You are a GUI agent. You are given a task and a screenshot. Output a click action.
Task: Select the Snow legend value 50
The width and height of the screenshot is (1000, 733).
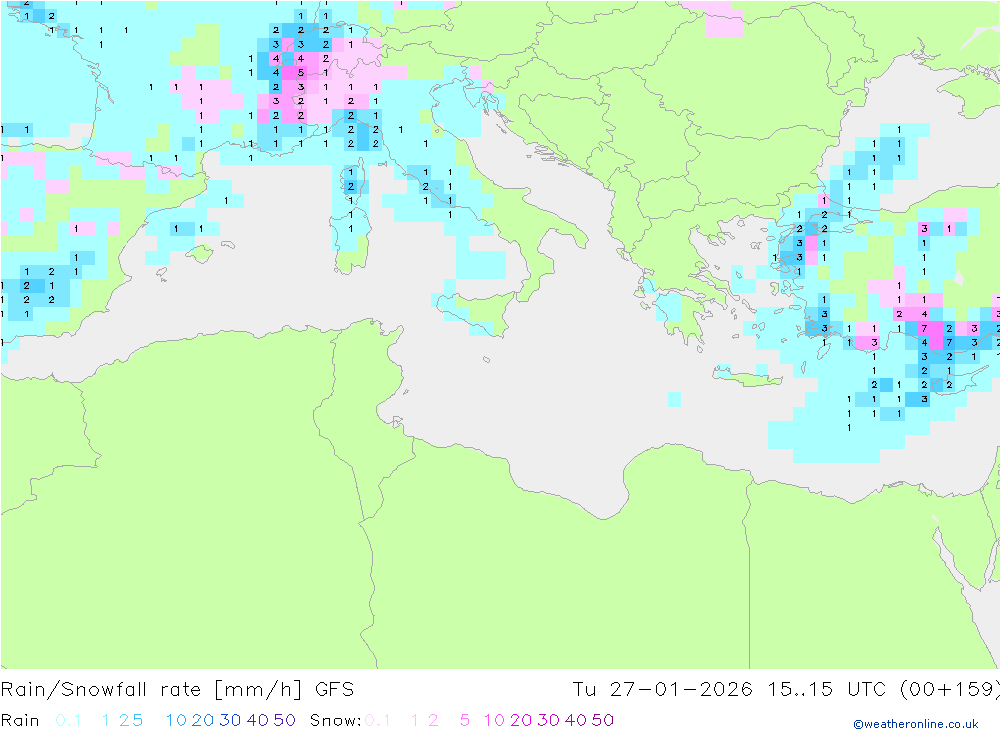[x=603, y=720]
